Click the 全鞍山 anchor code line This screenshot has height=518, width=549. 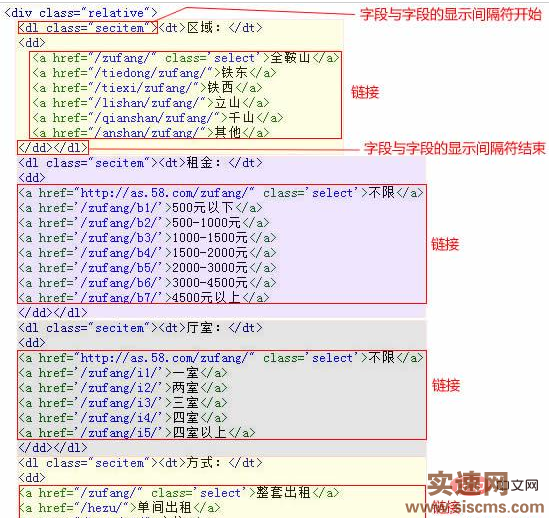click(x=186, y=58)
